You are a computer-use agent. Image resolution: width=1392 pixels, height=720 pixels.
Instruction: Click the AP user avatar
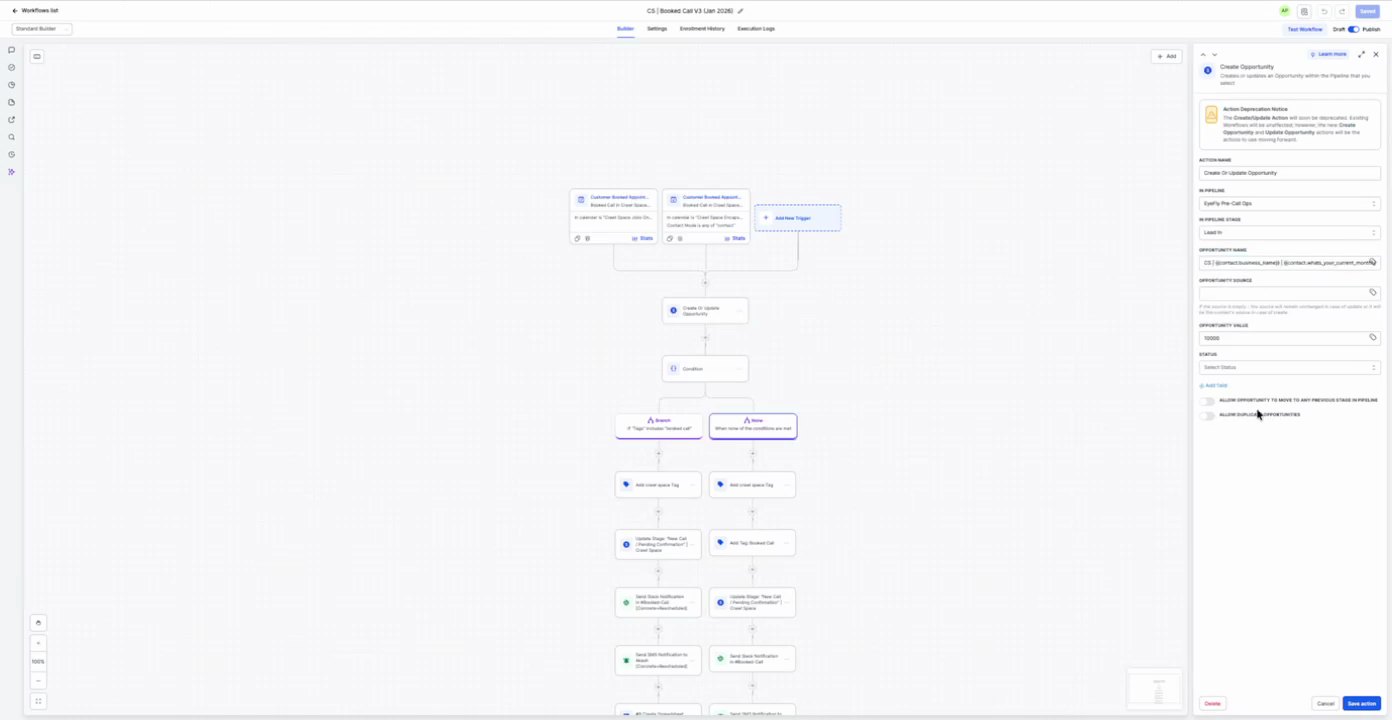pyautogui.click(x=1285, y=11)
